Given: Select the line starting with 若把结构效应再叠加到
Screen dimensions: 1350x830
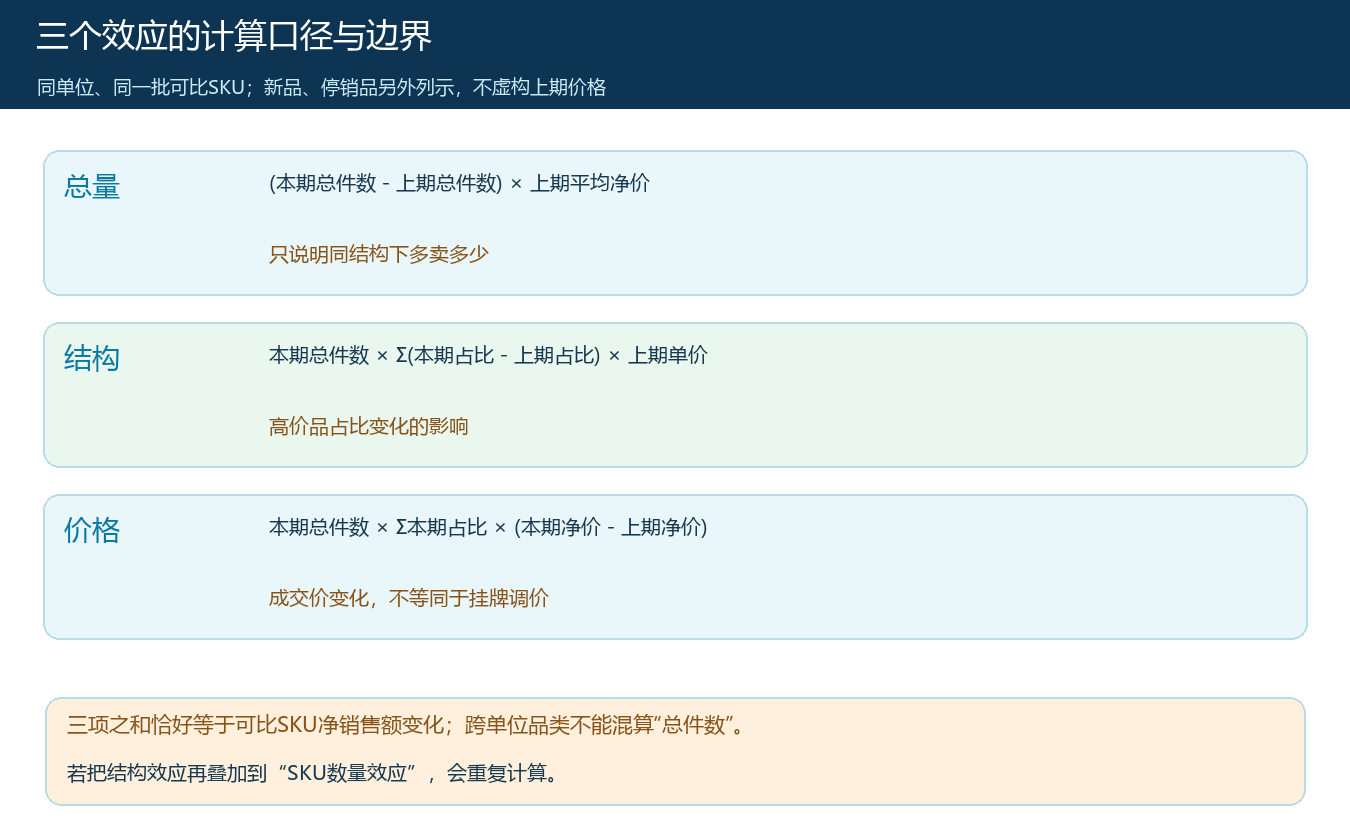Looking at the screenshot, I should 312,773.
